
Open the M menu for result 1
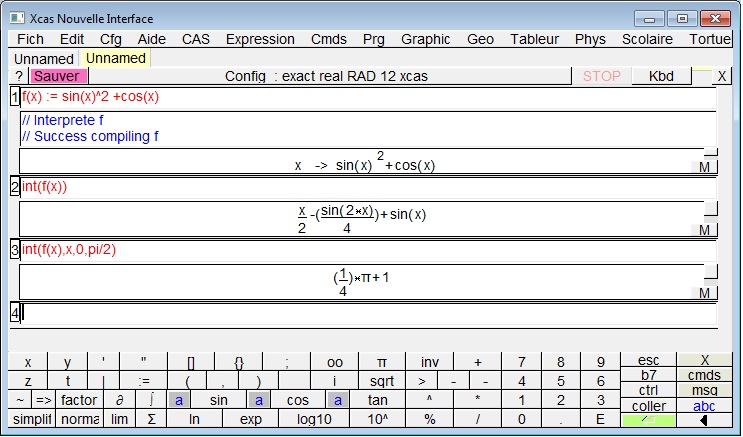[x=704, y=167]
